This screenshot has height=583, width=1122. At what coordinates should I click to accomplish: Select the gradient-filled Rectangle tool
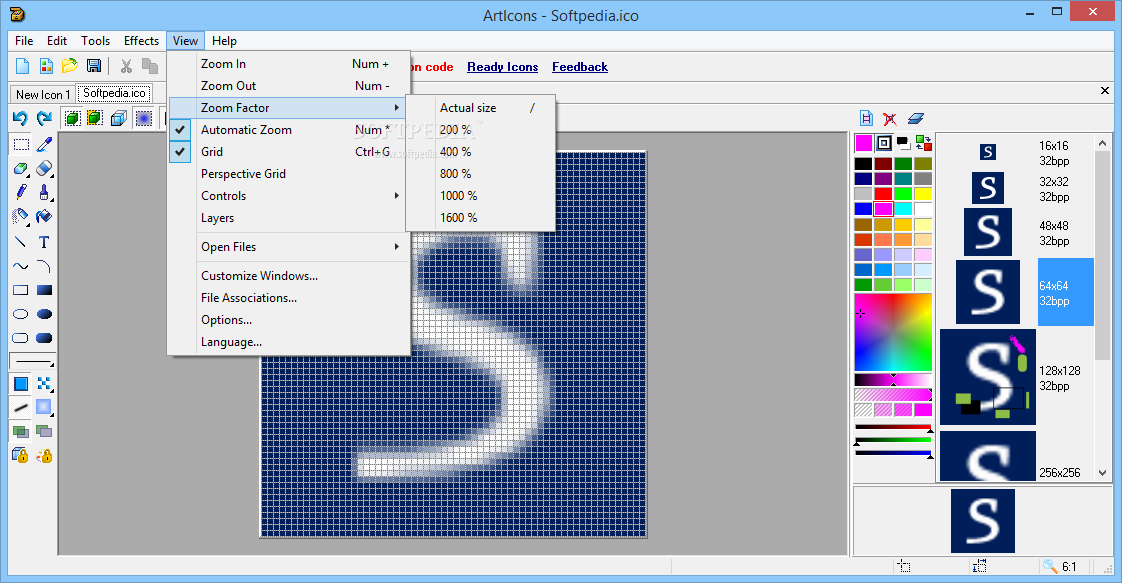point(44,290)
